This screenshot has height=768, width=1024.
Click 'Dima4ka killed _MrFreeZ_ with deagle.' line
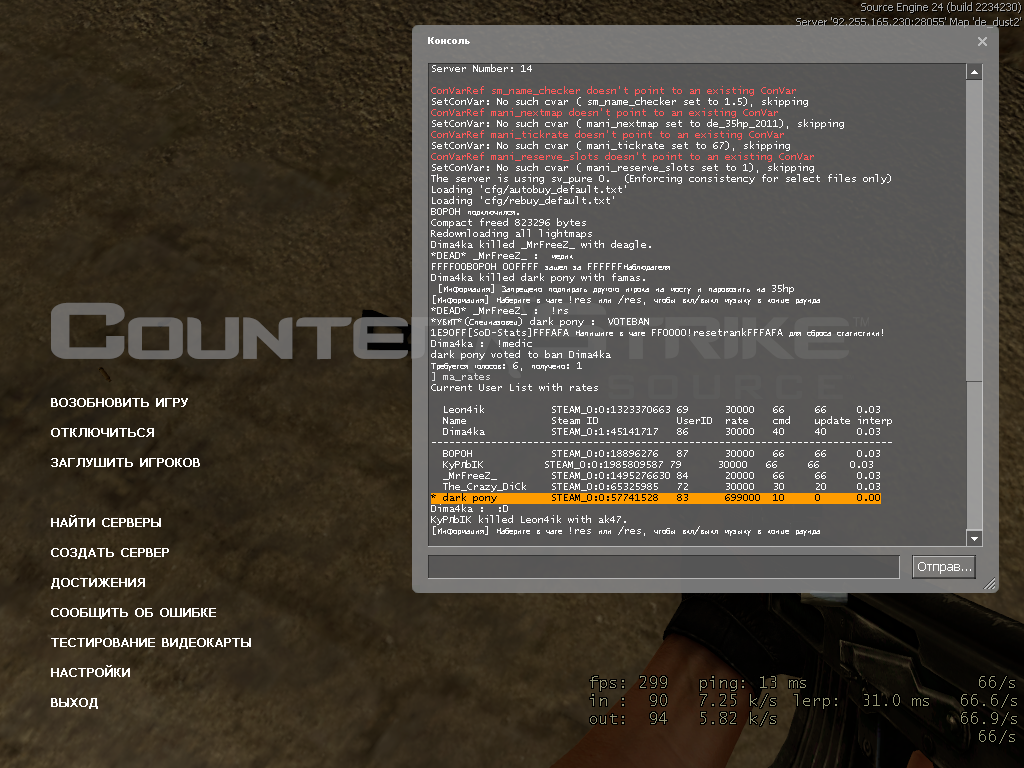(541, 244)
